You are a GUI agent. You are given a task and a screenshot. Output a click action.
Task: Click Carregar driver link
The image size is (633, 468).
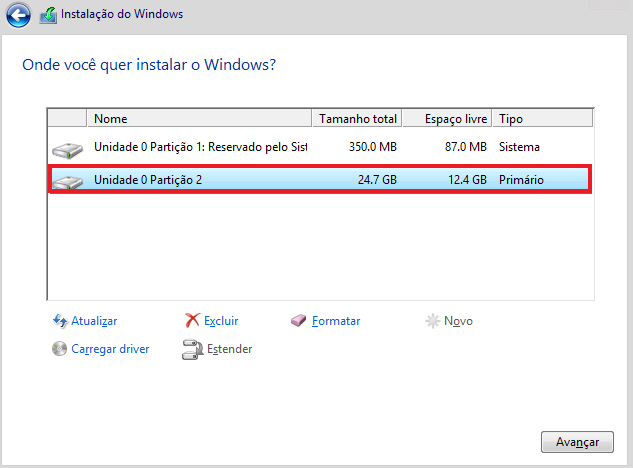pos(110,349)
